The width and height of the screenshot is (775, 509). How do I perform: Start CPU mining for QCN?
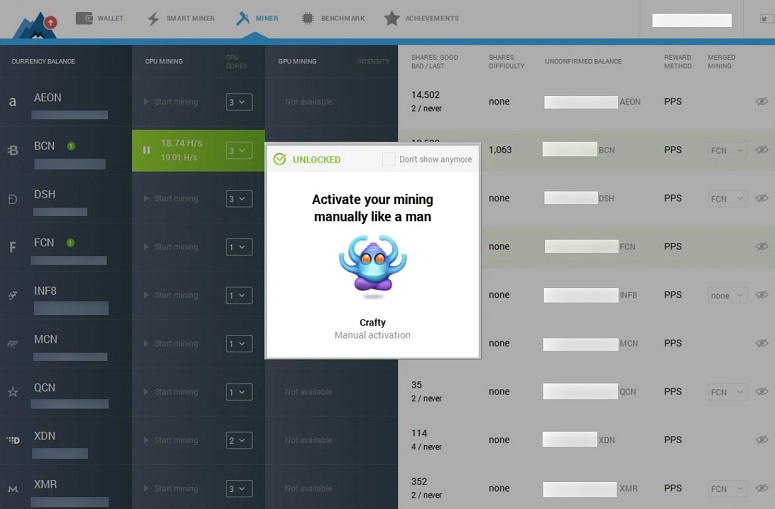click(171, 392)
